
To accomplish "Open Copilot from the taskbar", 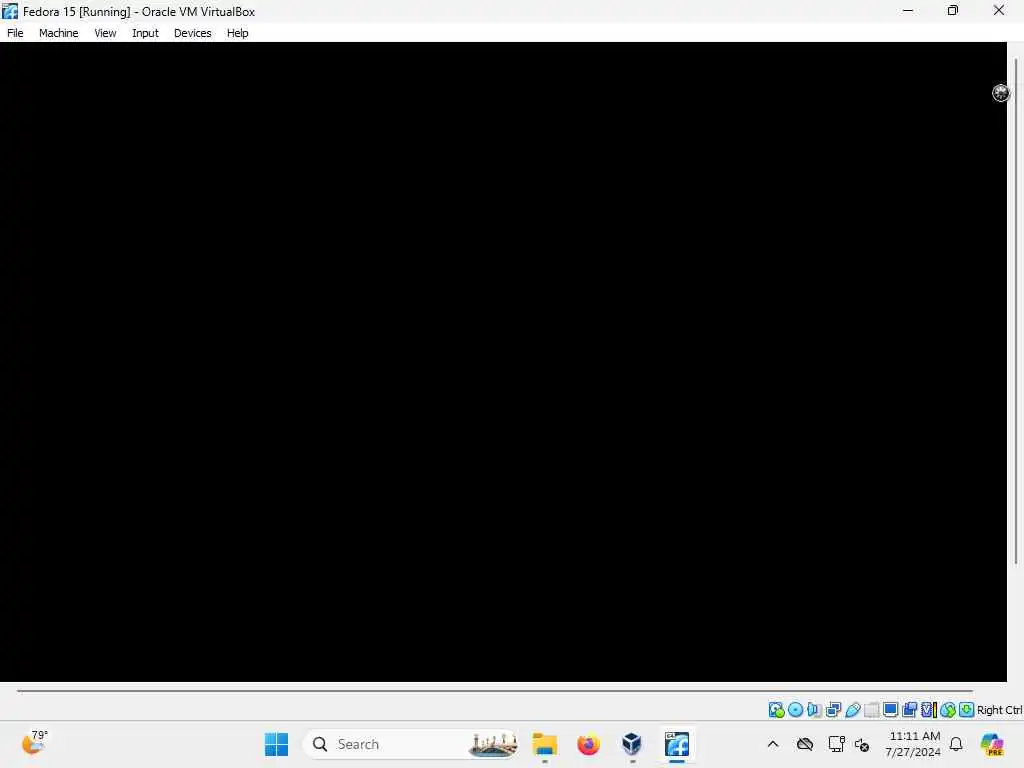I will click(992, 744).
